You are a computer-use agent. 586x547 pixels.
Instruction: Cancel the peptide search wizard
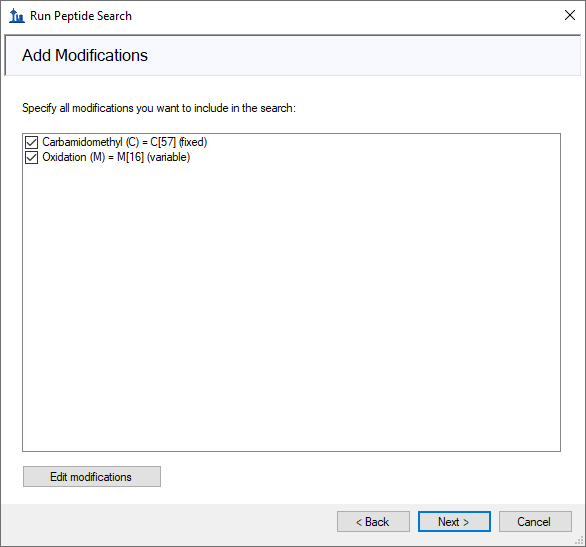(x=535, y=521)
